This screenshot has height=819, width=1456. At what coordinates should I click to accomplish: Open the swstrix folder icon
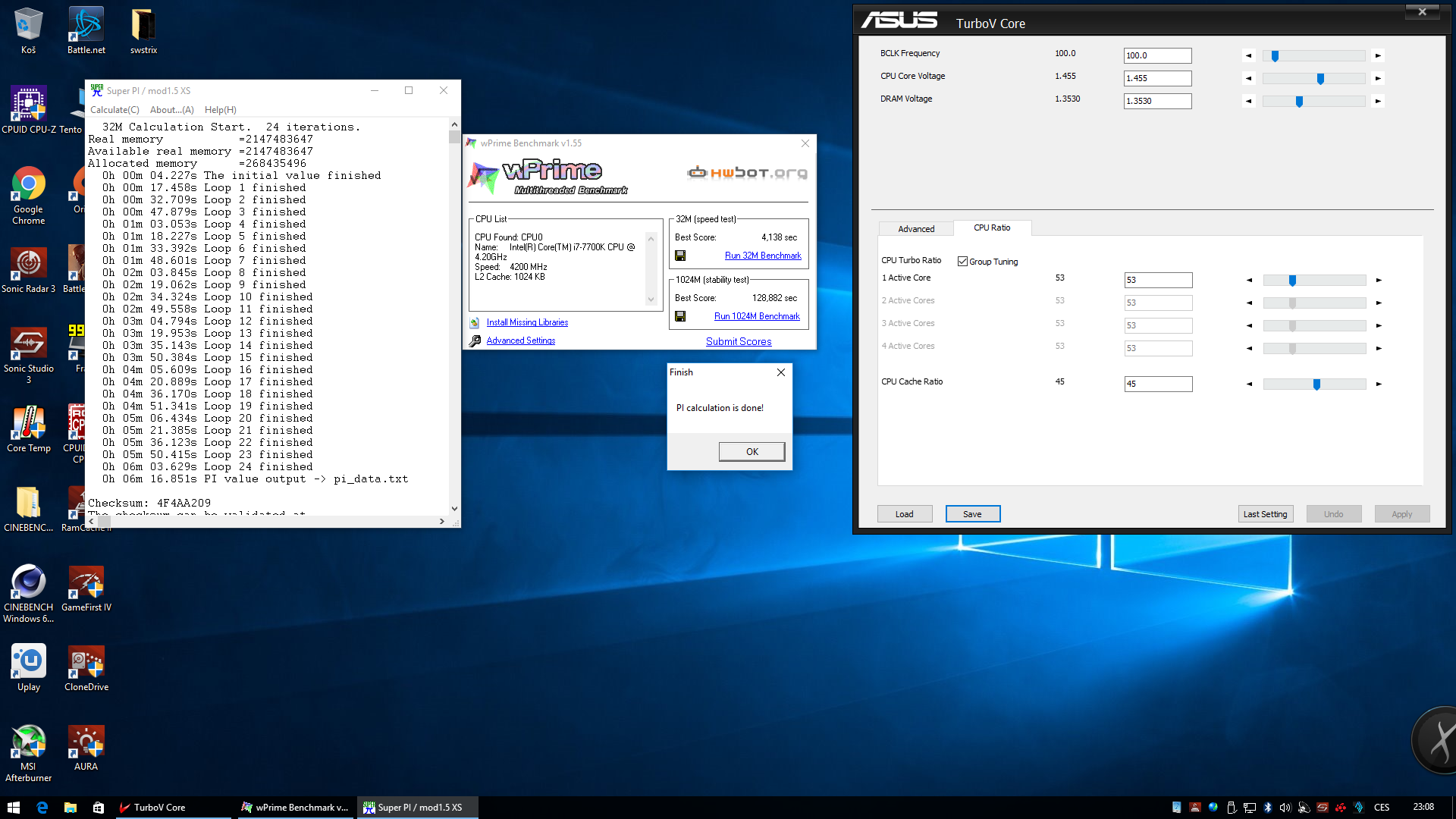[143, 30]
